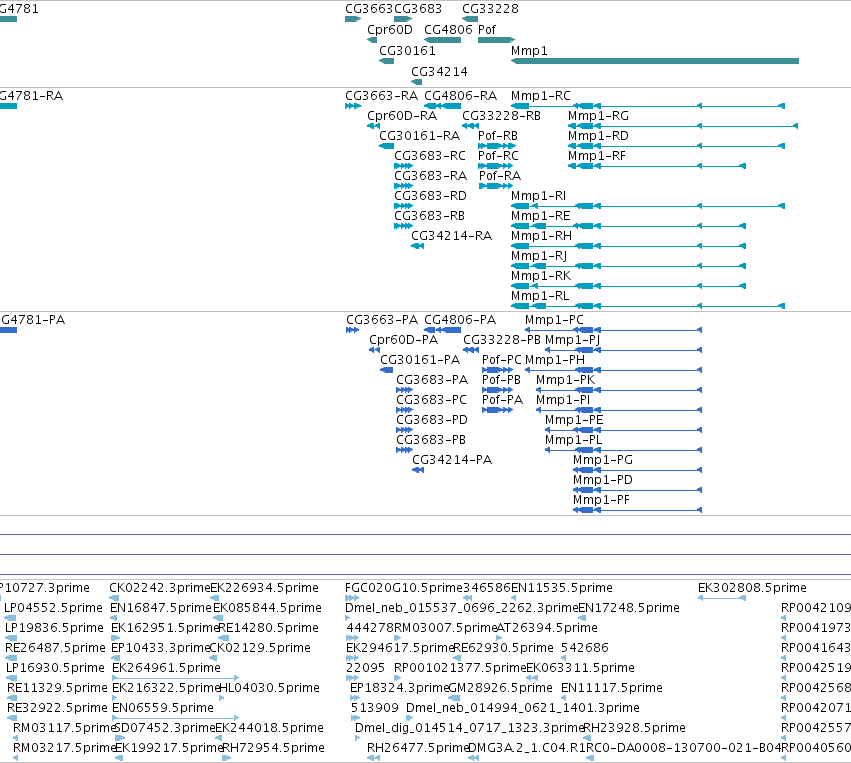Click transcript Mmp1-RI label

[538, 196]
